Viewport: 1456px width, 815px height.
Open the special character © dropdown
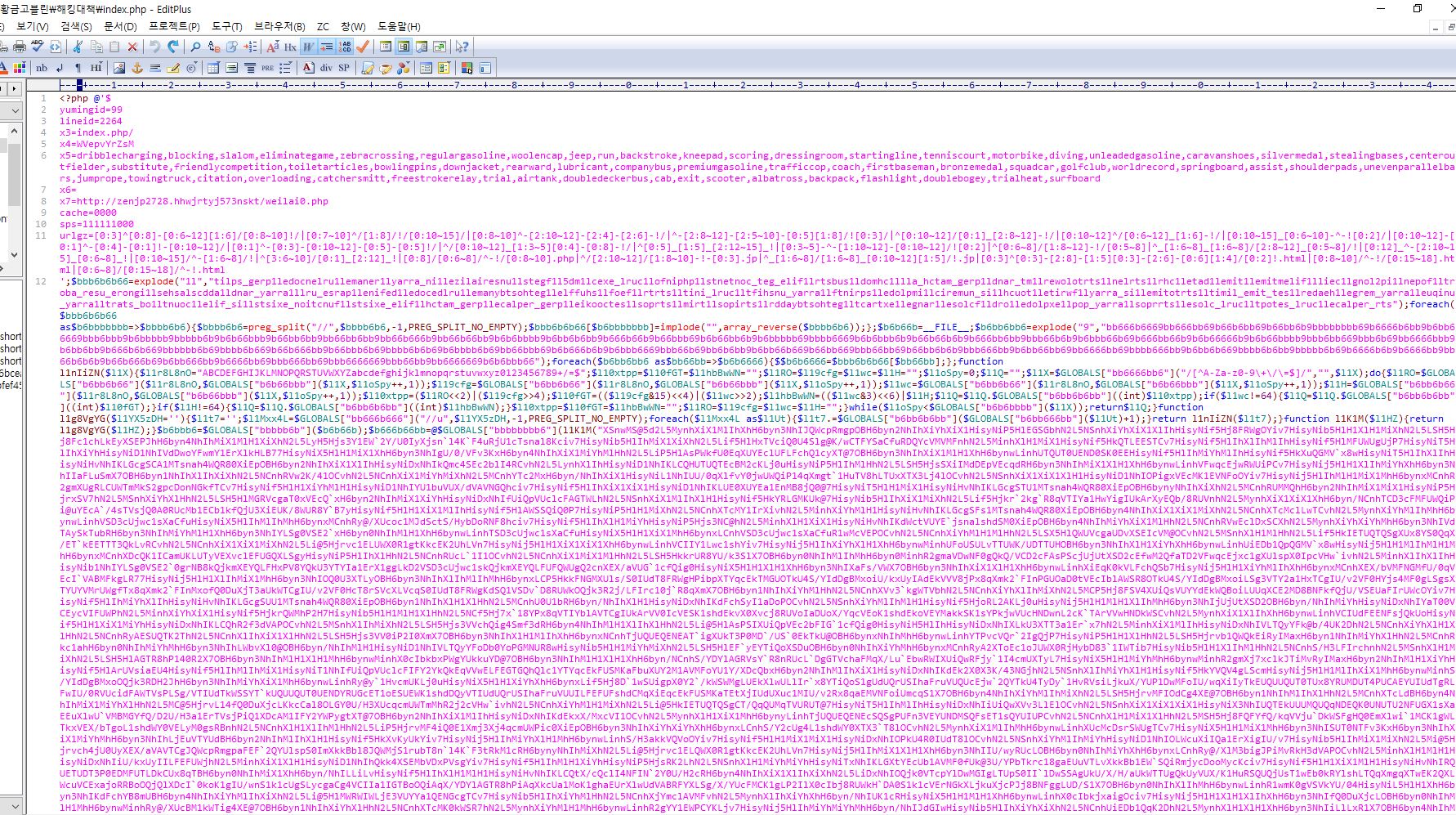[191, 68]
